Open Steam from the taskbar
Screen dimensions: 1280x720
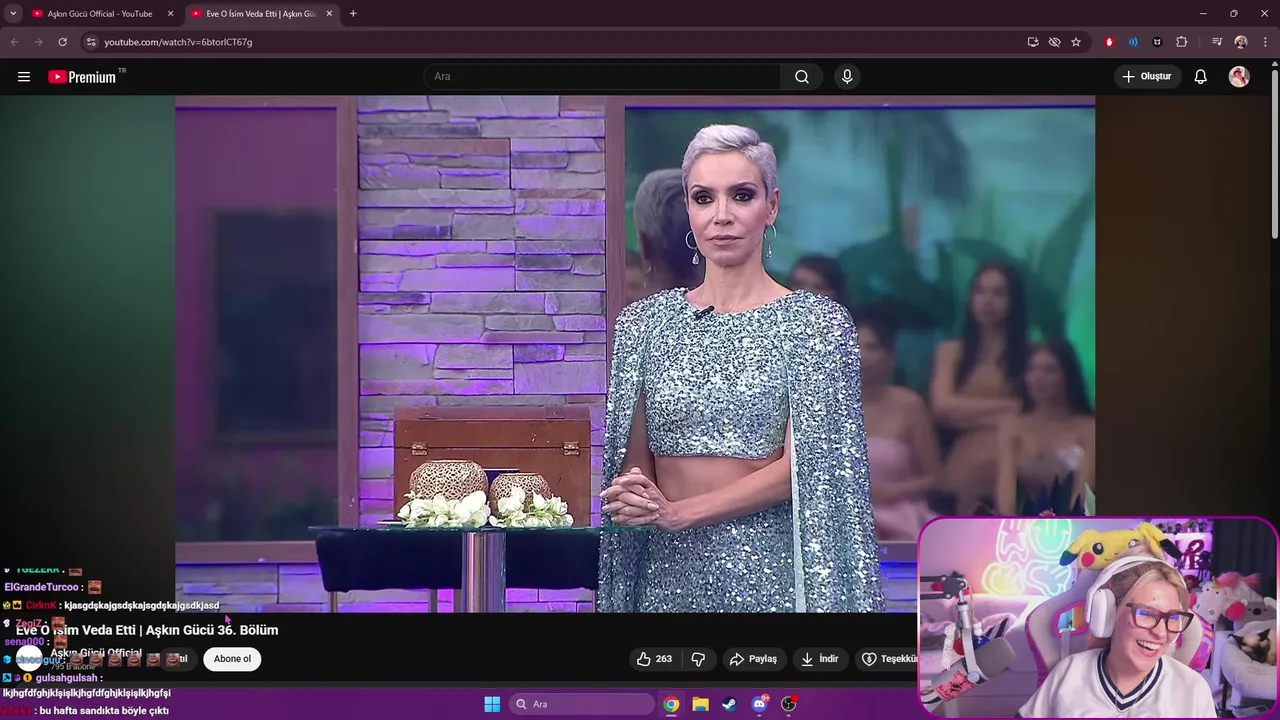pos(730,704)
